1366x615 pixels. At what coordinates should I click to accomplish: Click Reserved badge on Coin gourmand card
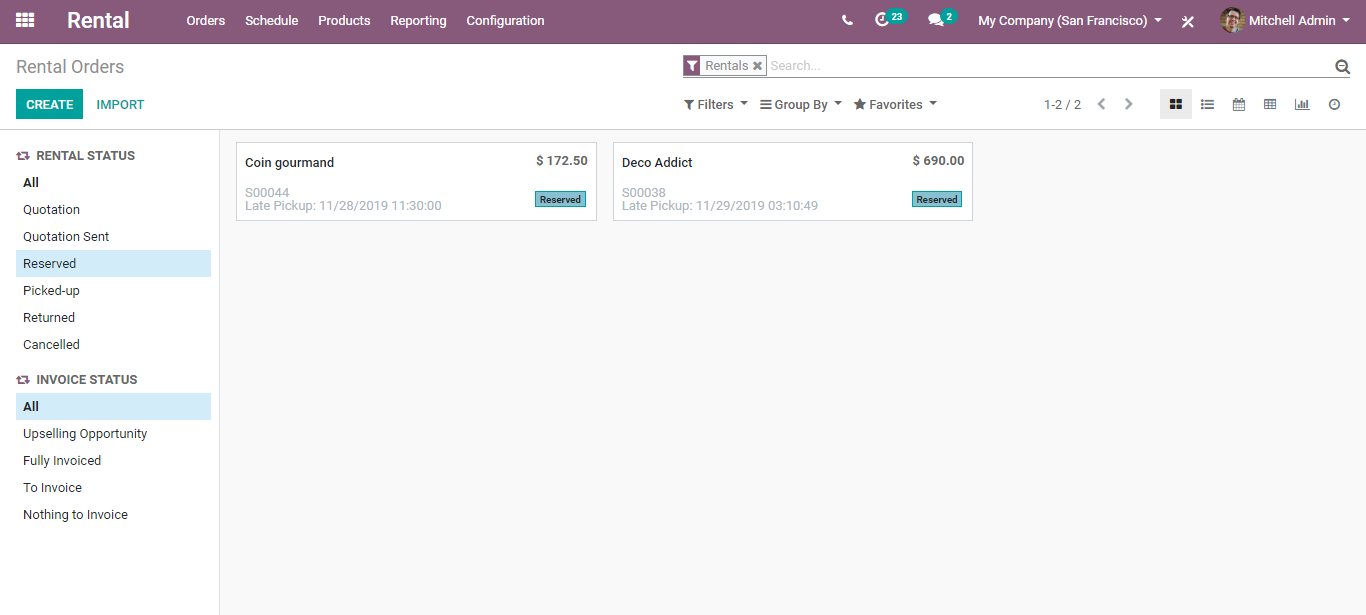[x=560, y=199]
